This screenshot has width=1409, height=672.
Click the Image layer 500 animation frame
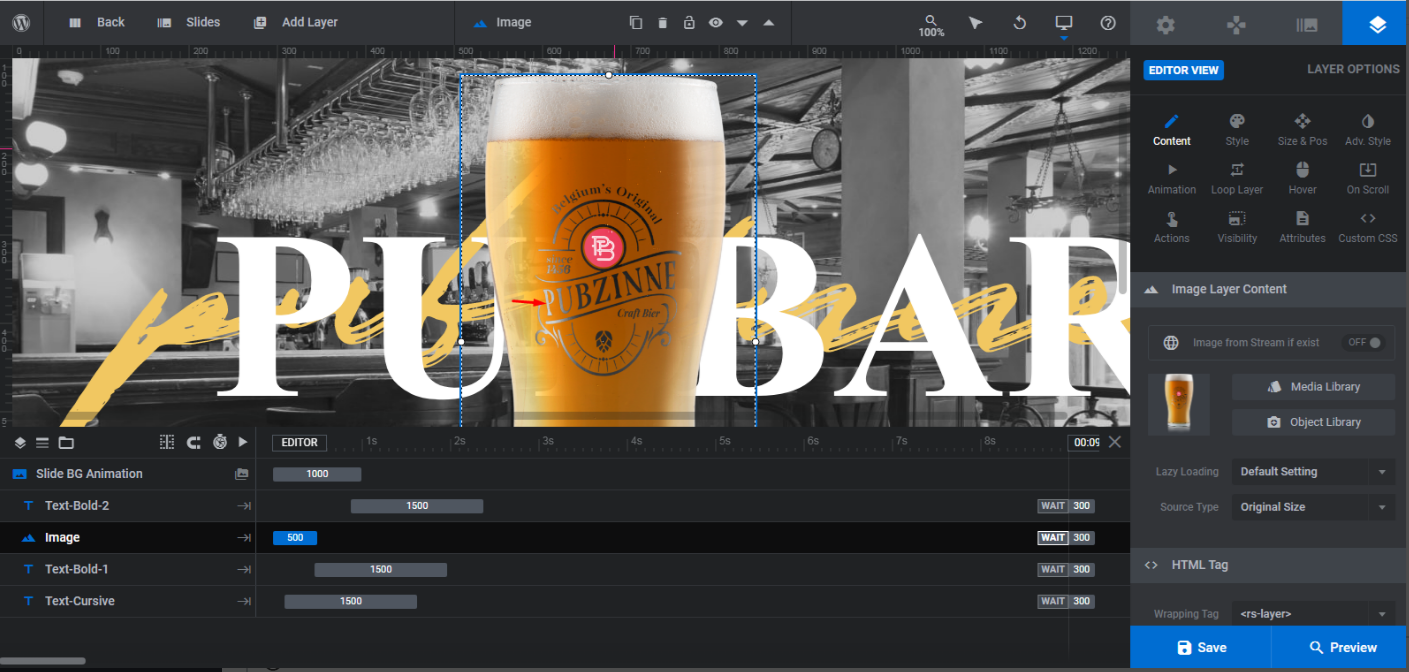(x=295, y=538)
